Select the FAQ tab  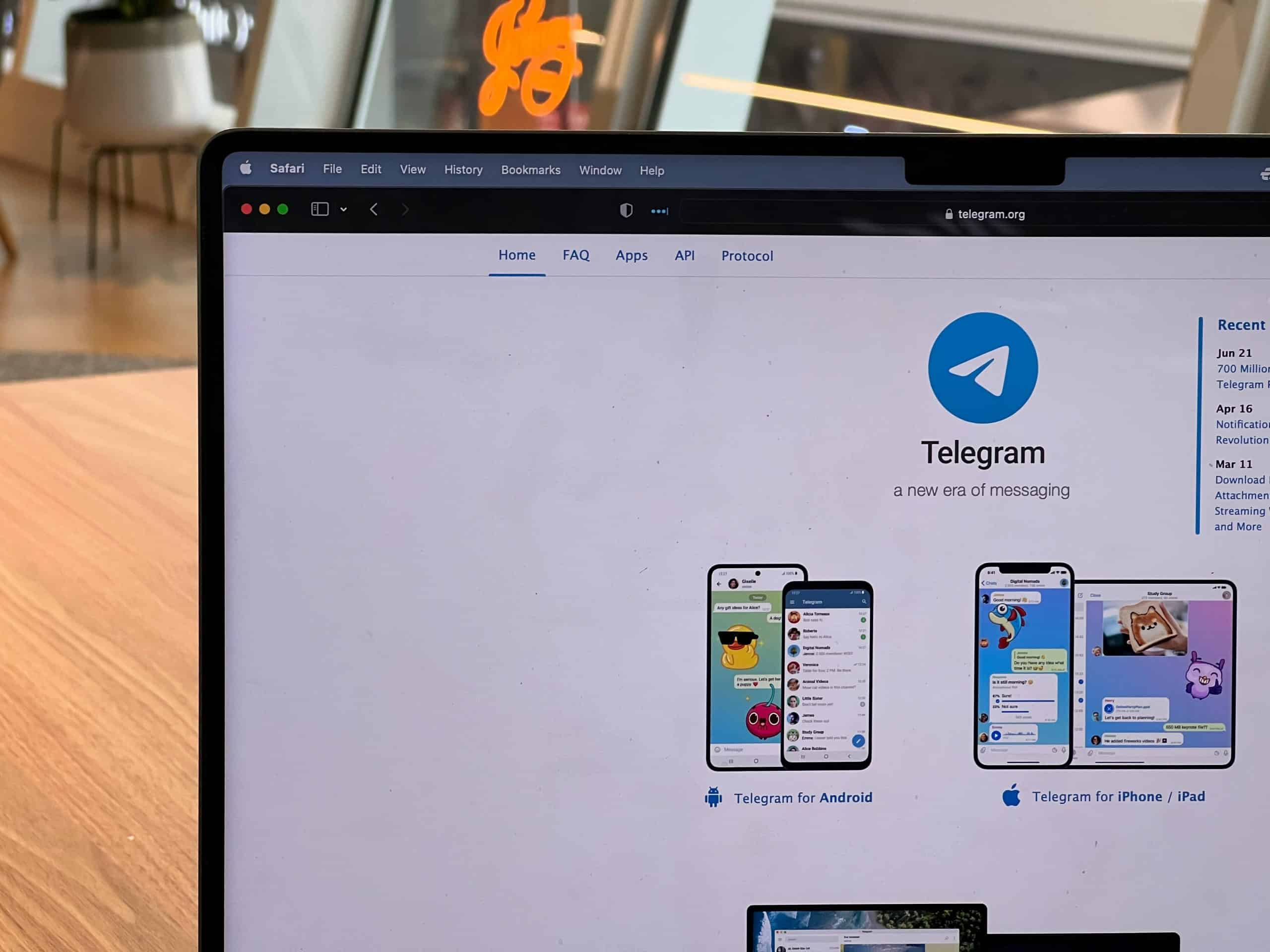[577, 255]
